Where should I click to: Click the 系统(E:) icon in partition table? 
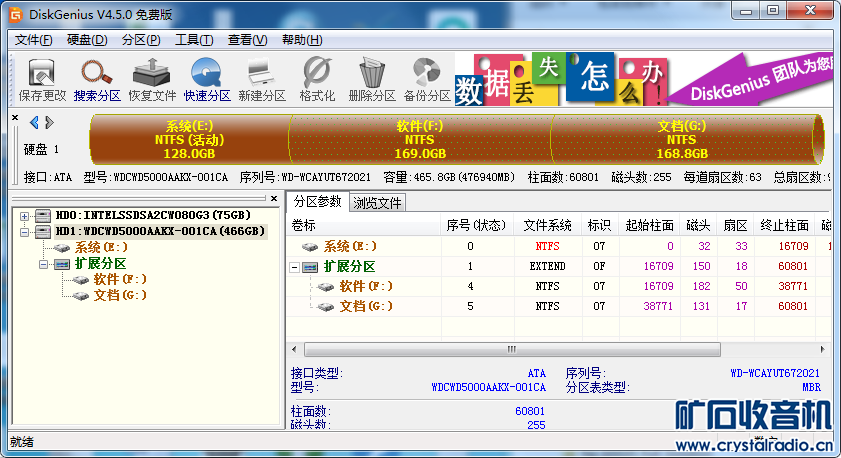pos(310,247)
